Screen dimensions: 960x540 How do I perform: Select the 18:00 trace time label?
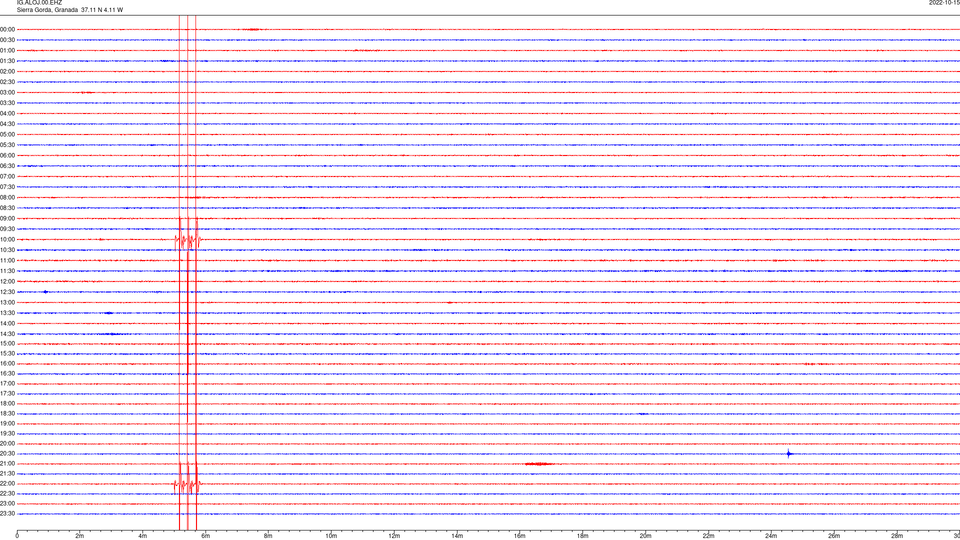pos(7,403)
